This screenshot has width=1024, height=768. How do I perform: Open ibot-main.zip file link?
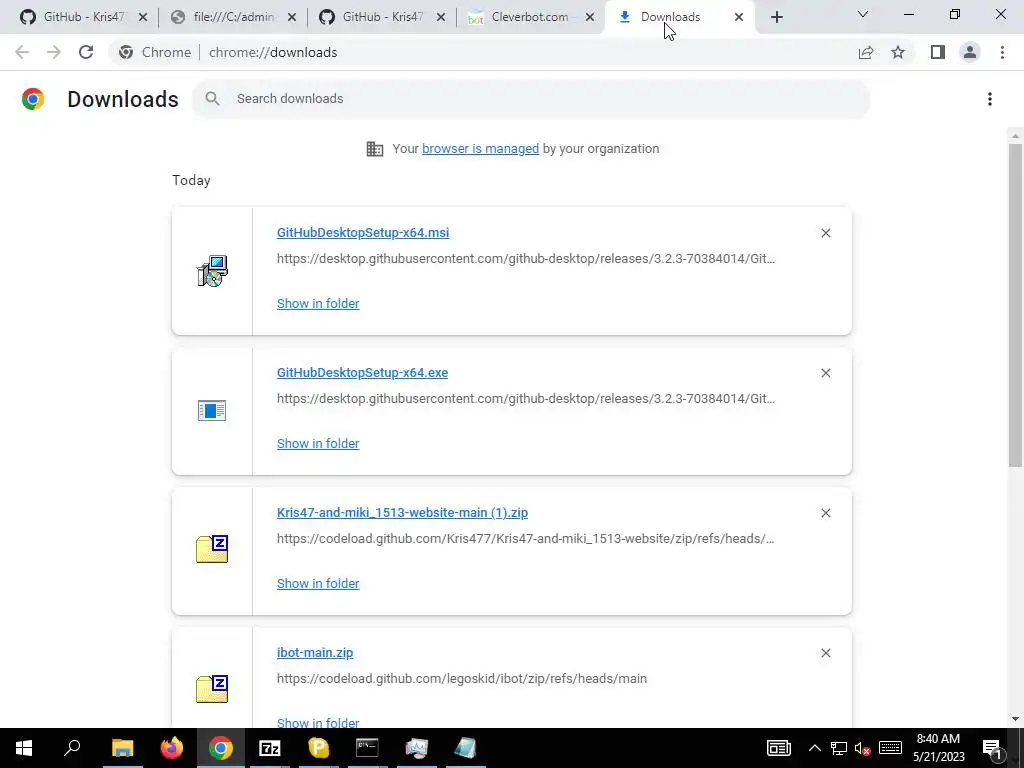[315, 652]
